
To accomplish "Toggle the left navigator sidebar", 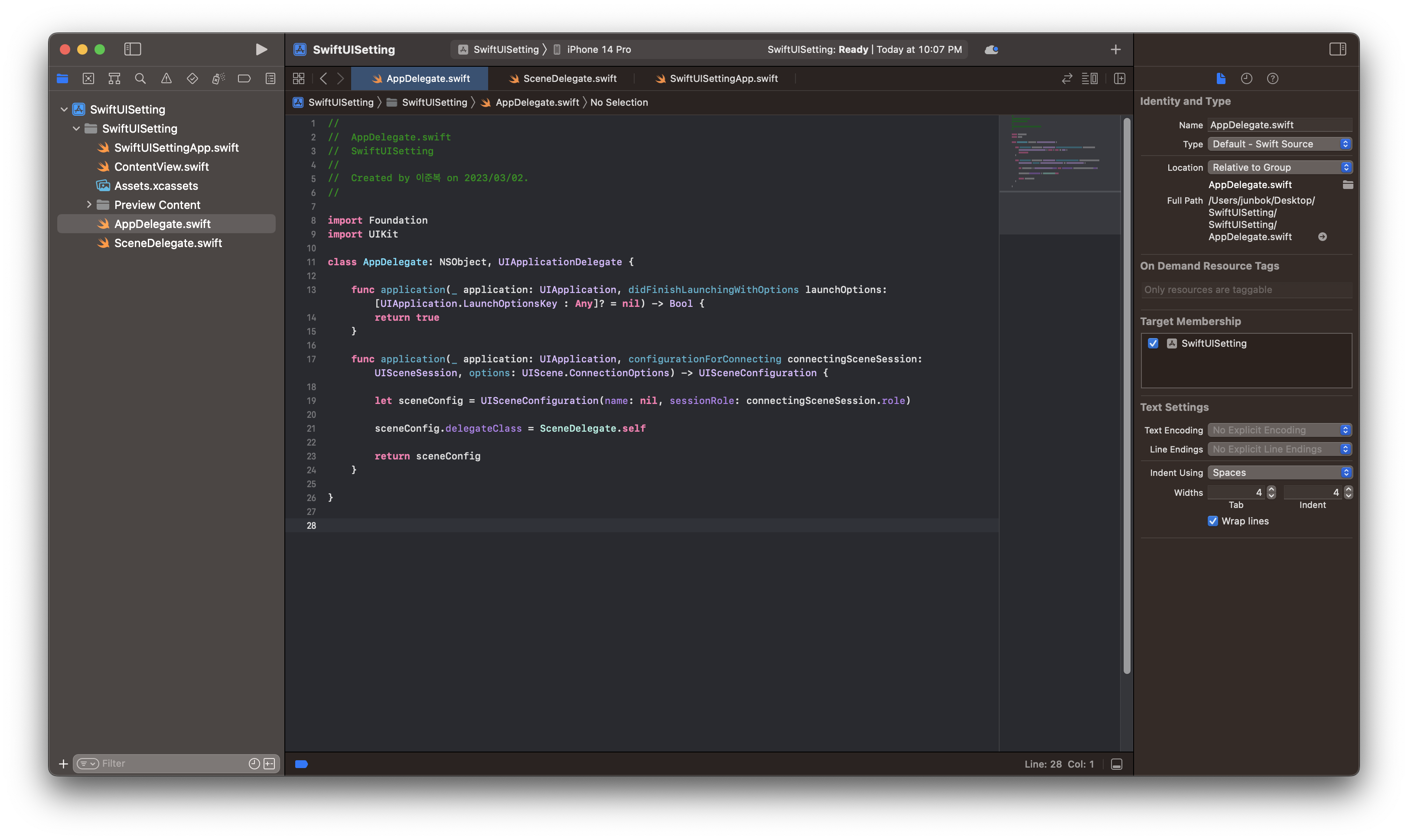I will (x=133, y=49).
